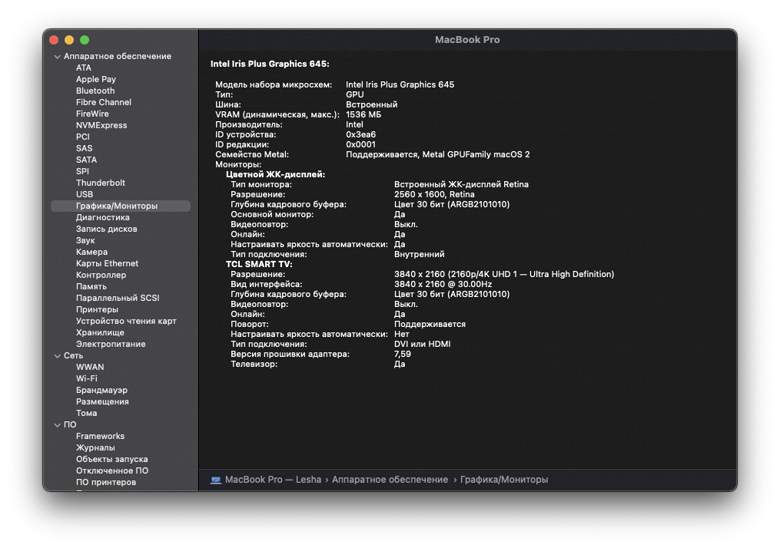Click the 2560 x 1600, Retina value
This screenshot has height=548, width=780.
pyautogui.click(x=434, y=194)
